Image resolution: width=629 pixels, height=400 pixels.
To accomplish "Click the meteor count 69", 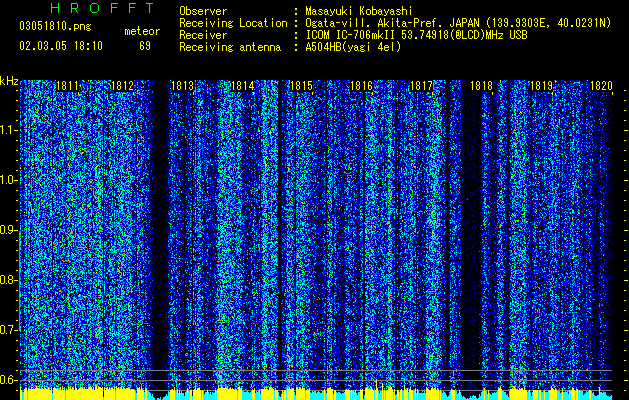I will [x=145, y=46].
